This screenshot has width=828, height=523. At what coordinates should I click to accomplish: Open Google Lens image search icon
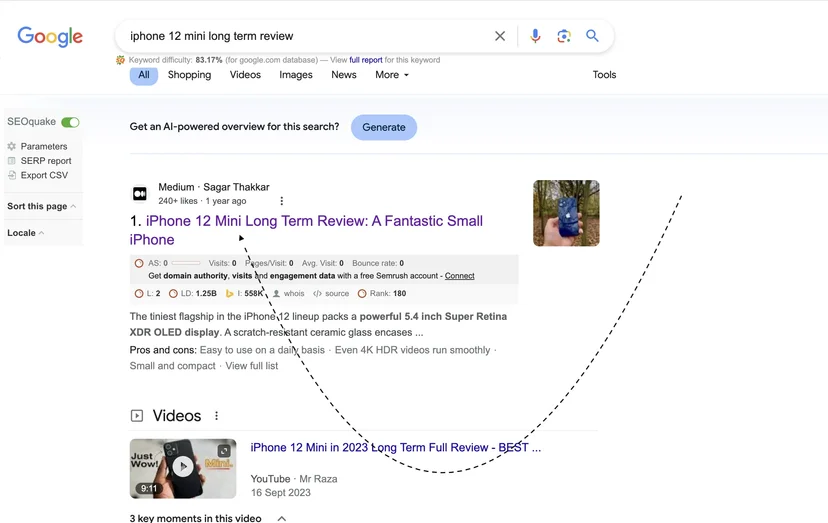563,36
